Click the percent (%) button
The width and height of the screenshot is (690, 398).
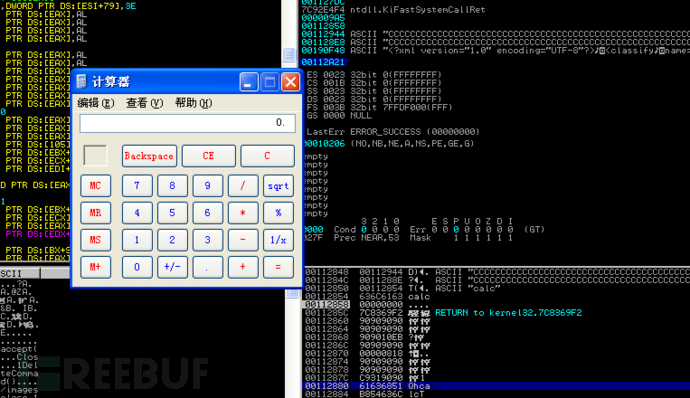[x=278, y=213]
